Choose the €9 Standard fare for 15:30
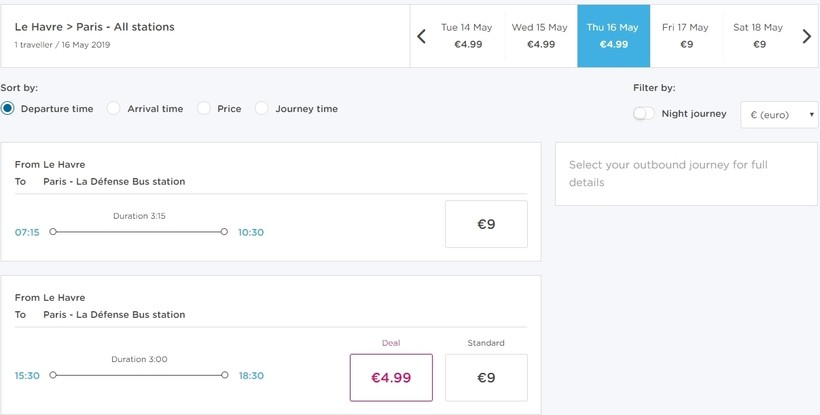The height and width of the screenshot is (415, 820). coord(486,377)
